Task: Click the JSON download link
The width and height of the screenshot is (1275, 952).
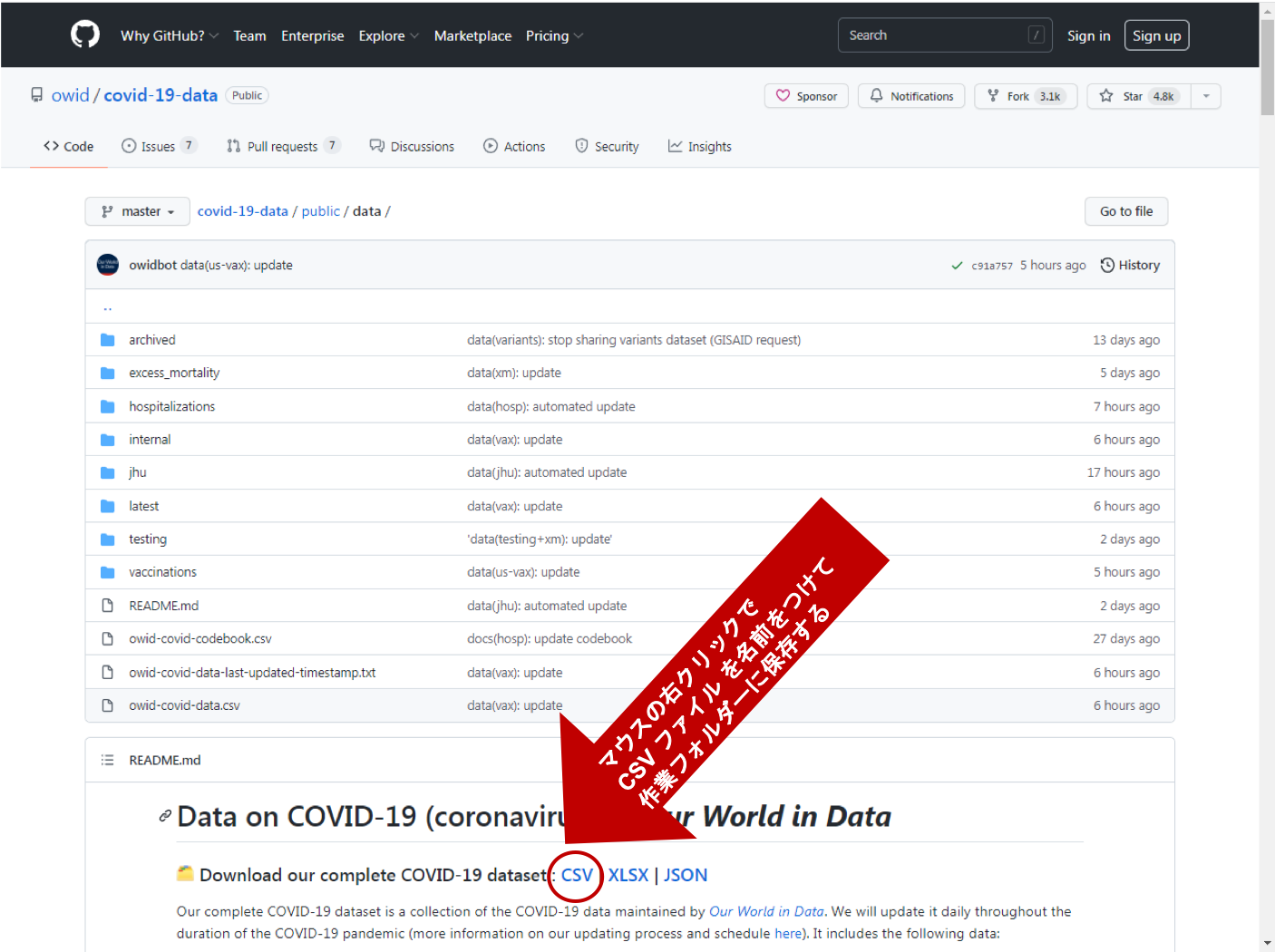Action: pos(686,875)
